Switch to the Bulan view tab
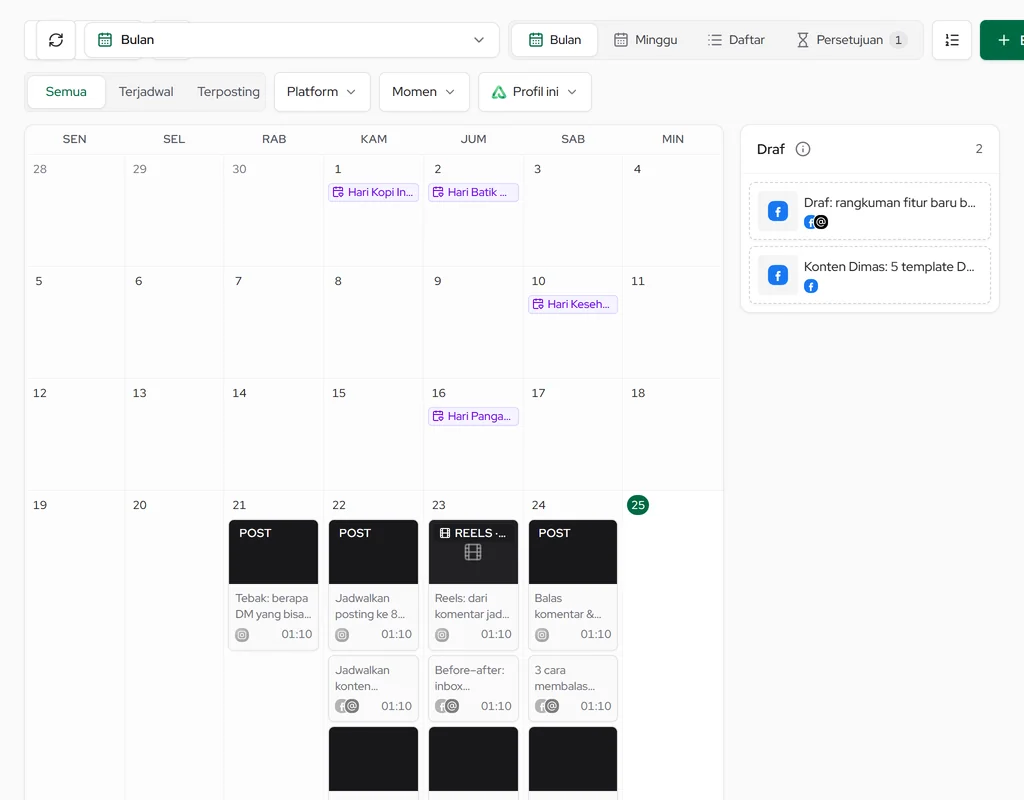The width and height of the screenshot is (1024, 800). click(554, 40)
